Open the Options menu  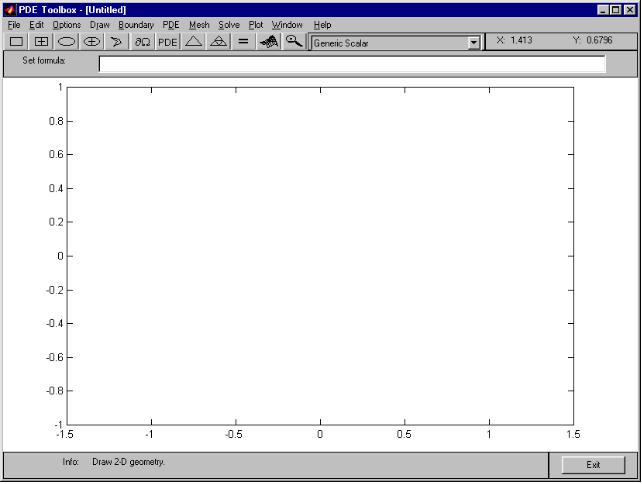[66, 25]
